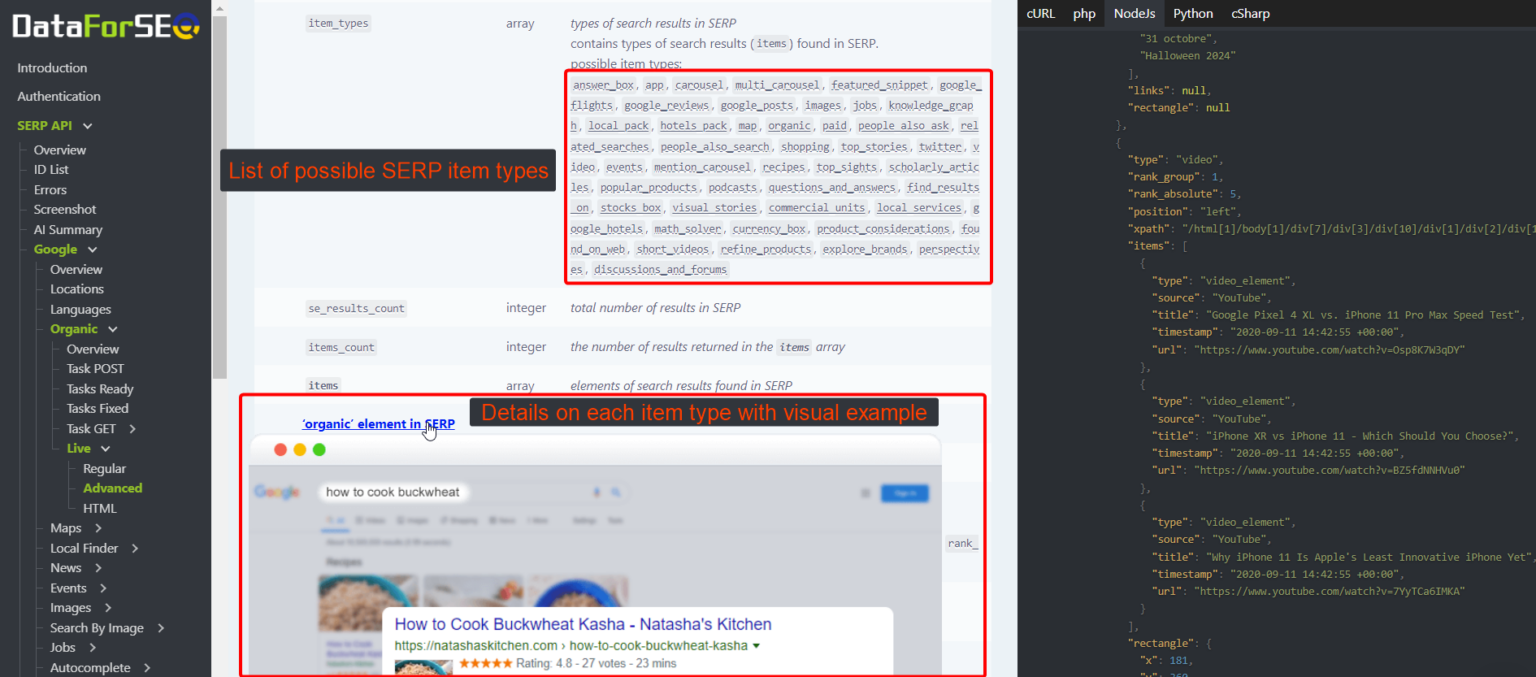Click the green traffic light dot in the example window
The height and width of the screenshot is (677, 1536).
pos(320,449)
